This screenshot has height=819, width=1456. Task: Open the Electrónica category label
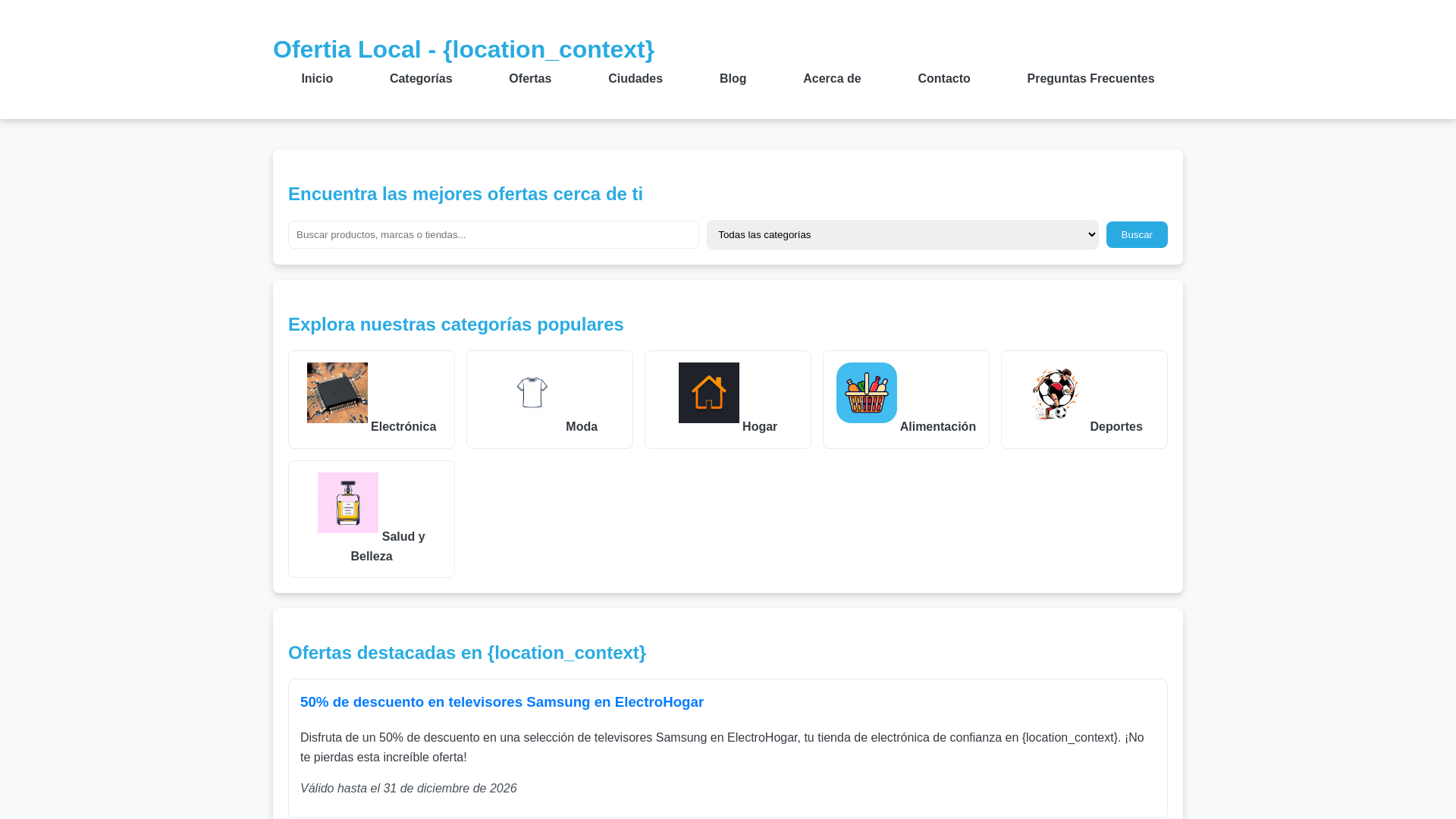403,427
